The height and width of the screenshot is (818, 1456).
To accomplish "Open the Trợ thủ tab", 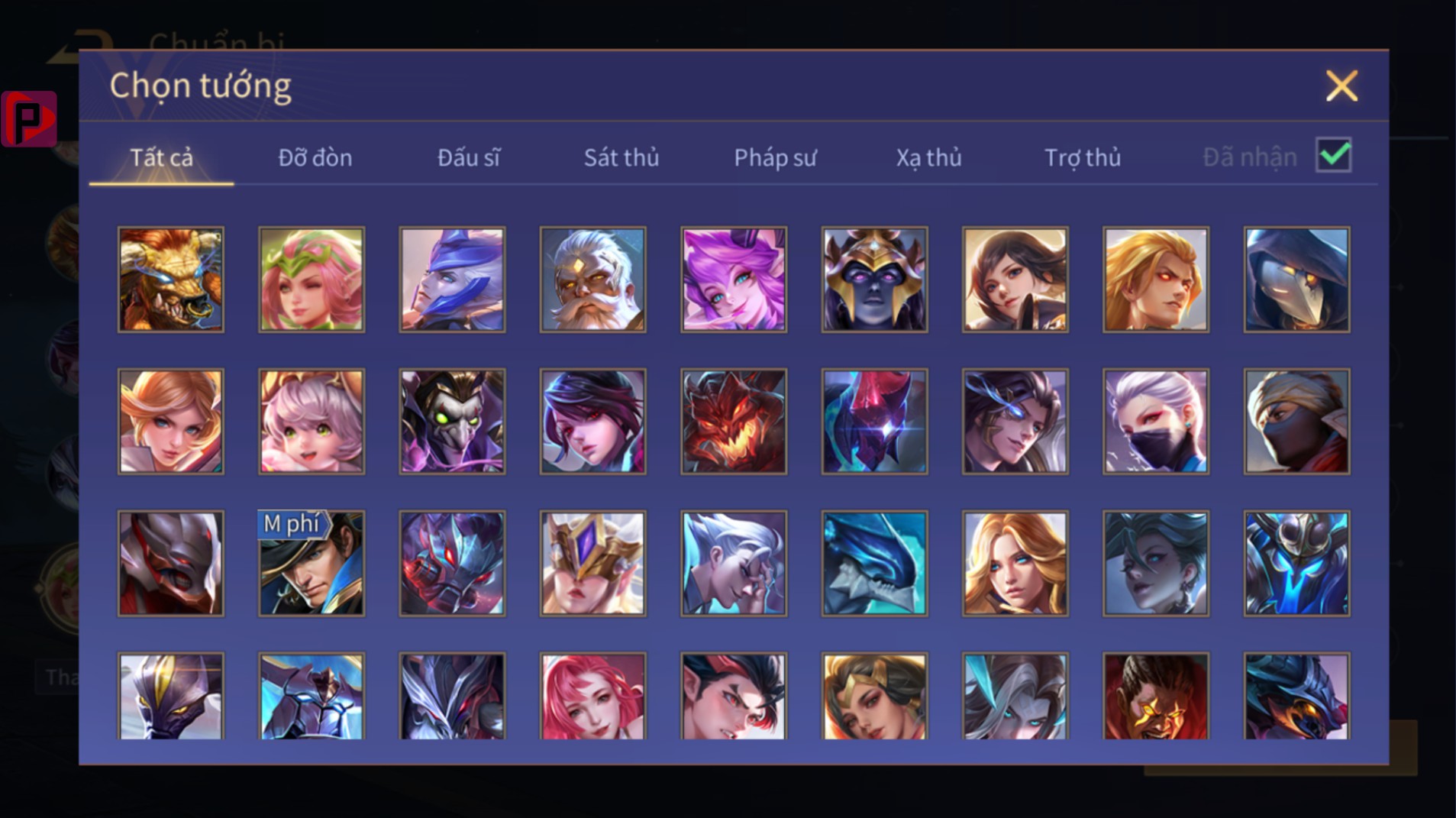I will point(1082,157).
